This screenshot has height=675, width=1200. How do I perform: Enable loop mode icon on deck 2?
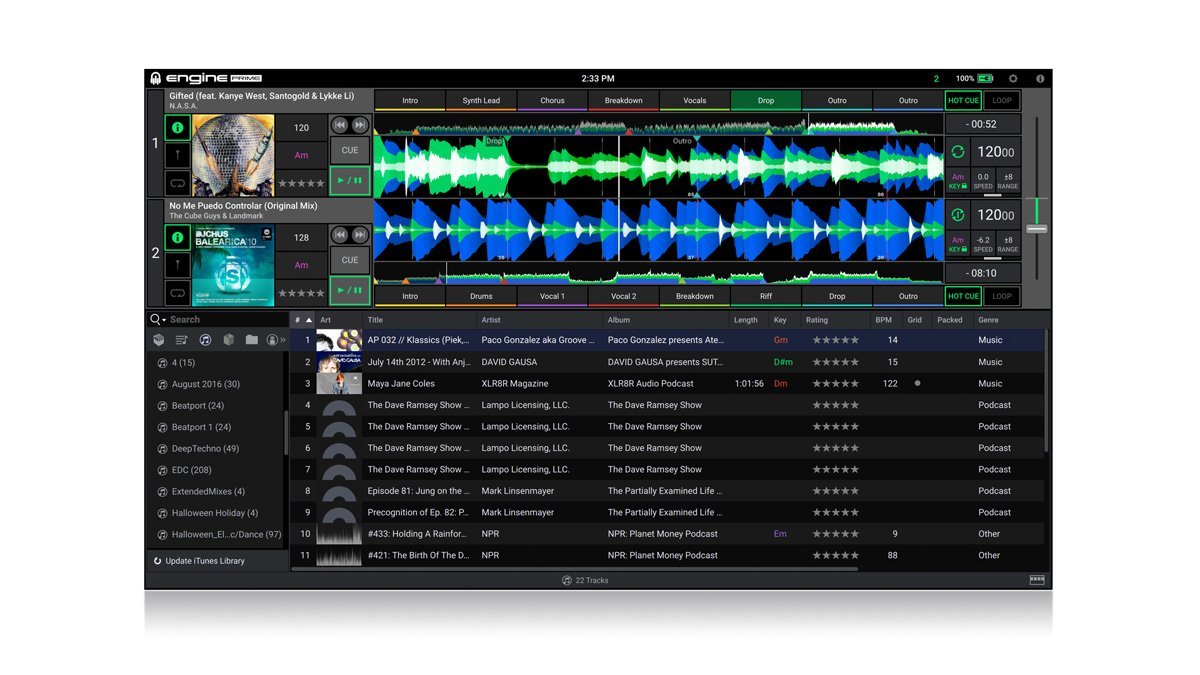tap(176, 292)
